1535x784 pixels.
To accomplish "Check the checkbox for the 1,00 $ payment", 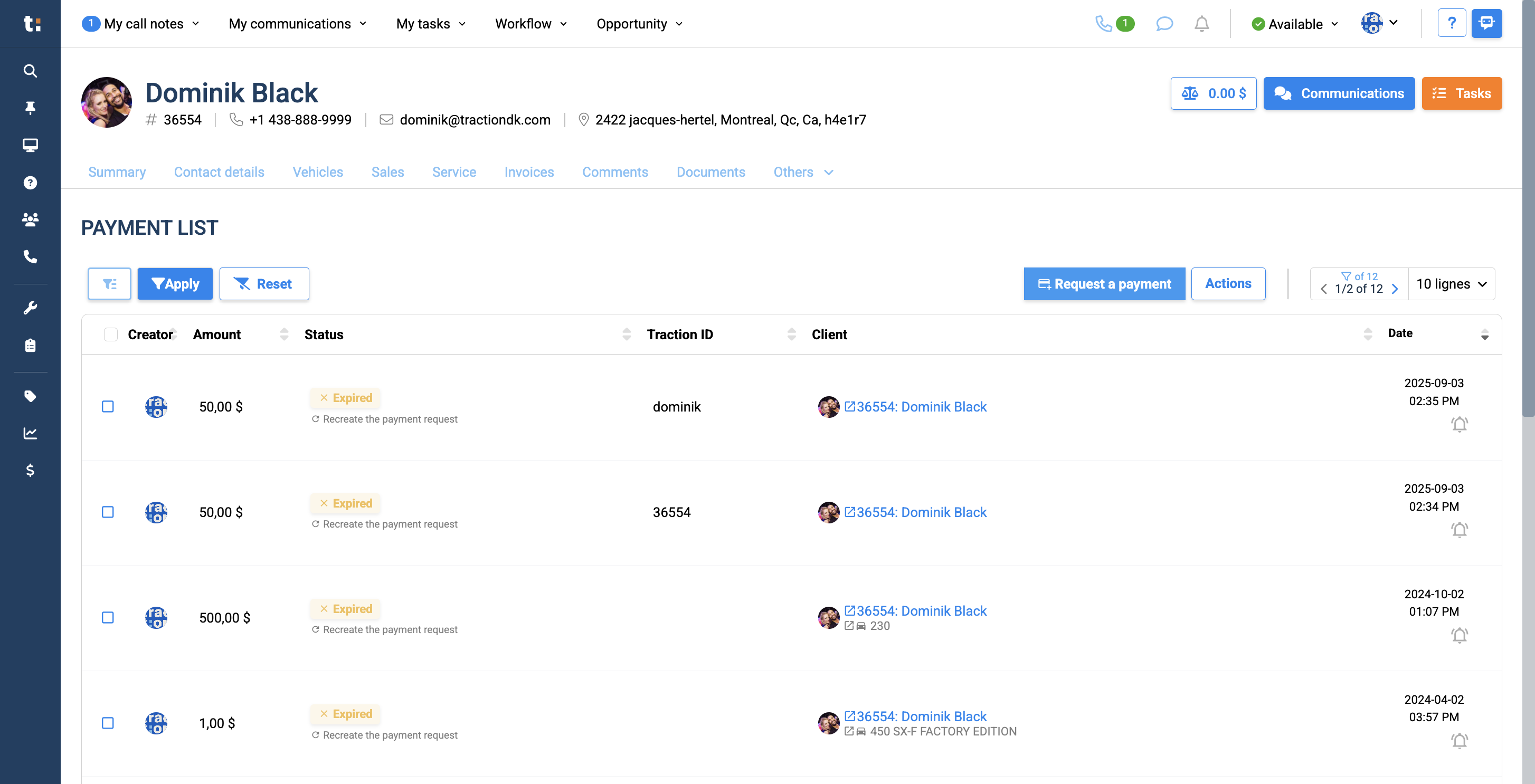I will pyautogui.click(x=108, y=723).
